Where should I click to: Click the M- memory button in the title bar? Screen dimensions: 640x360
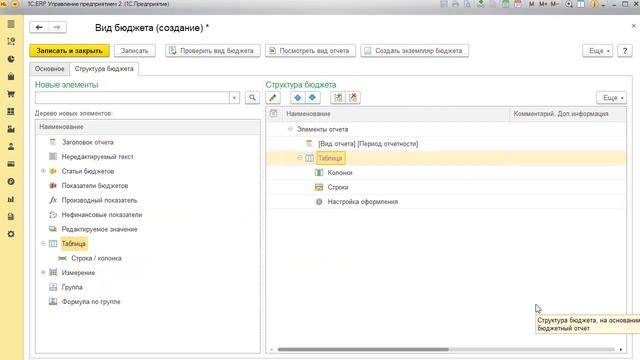[x=554, y=4]
